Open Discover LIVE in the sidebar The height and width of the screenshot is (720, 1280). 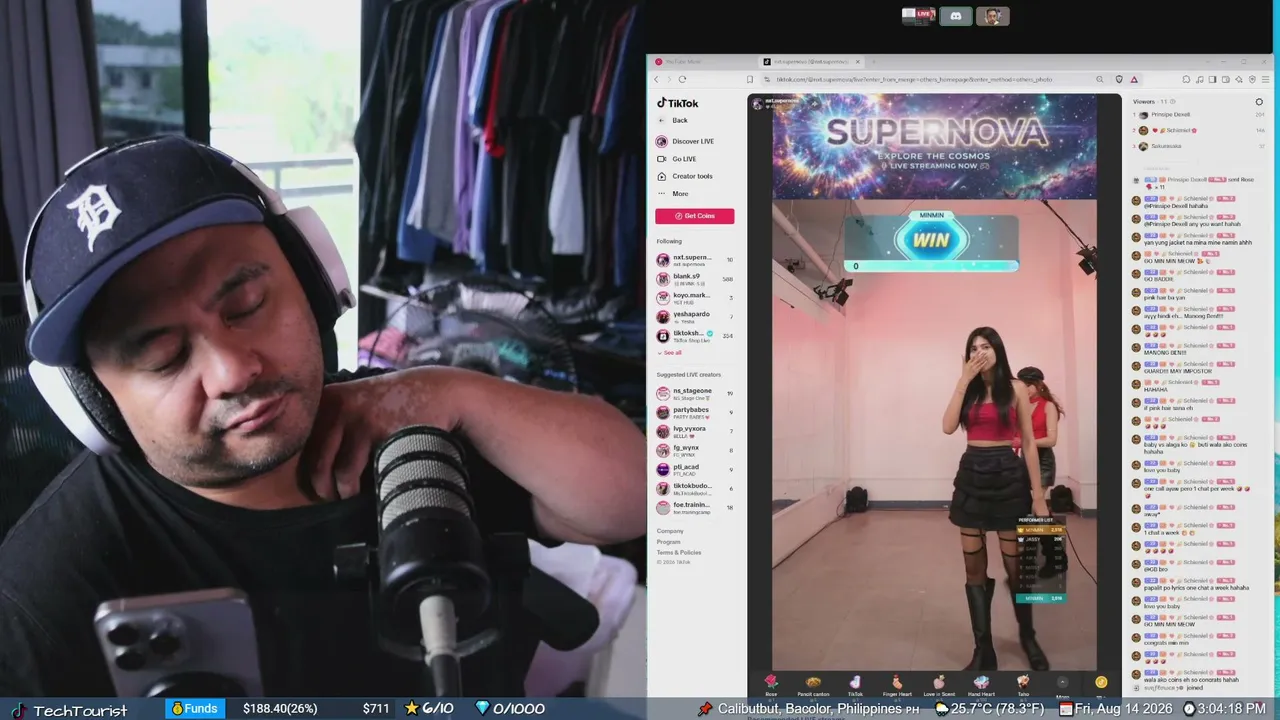pyautogui.click(x=685, y=141)
